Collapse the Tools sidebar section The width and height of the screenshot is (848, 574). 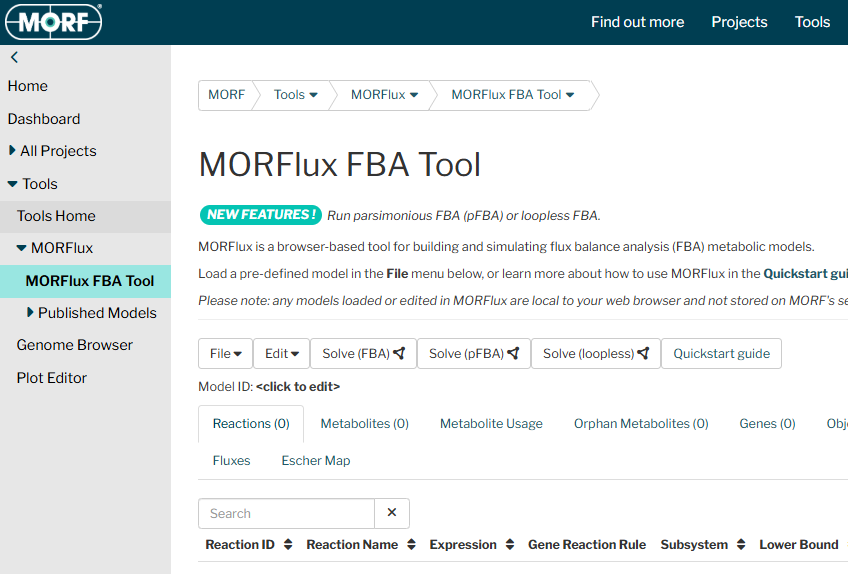(x=12, y=184)
